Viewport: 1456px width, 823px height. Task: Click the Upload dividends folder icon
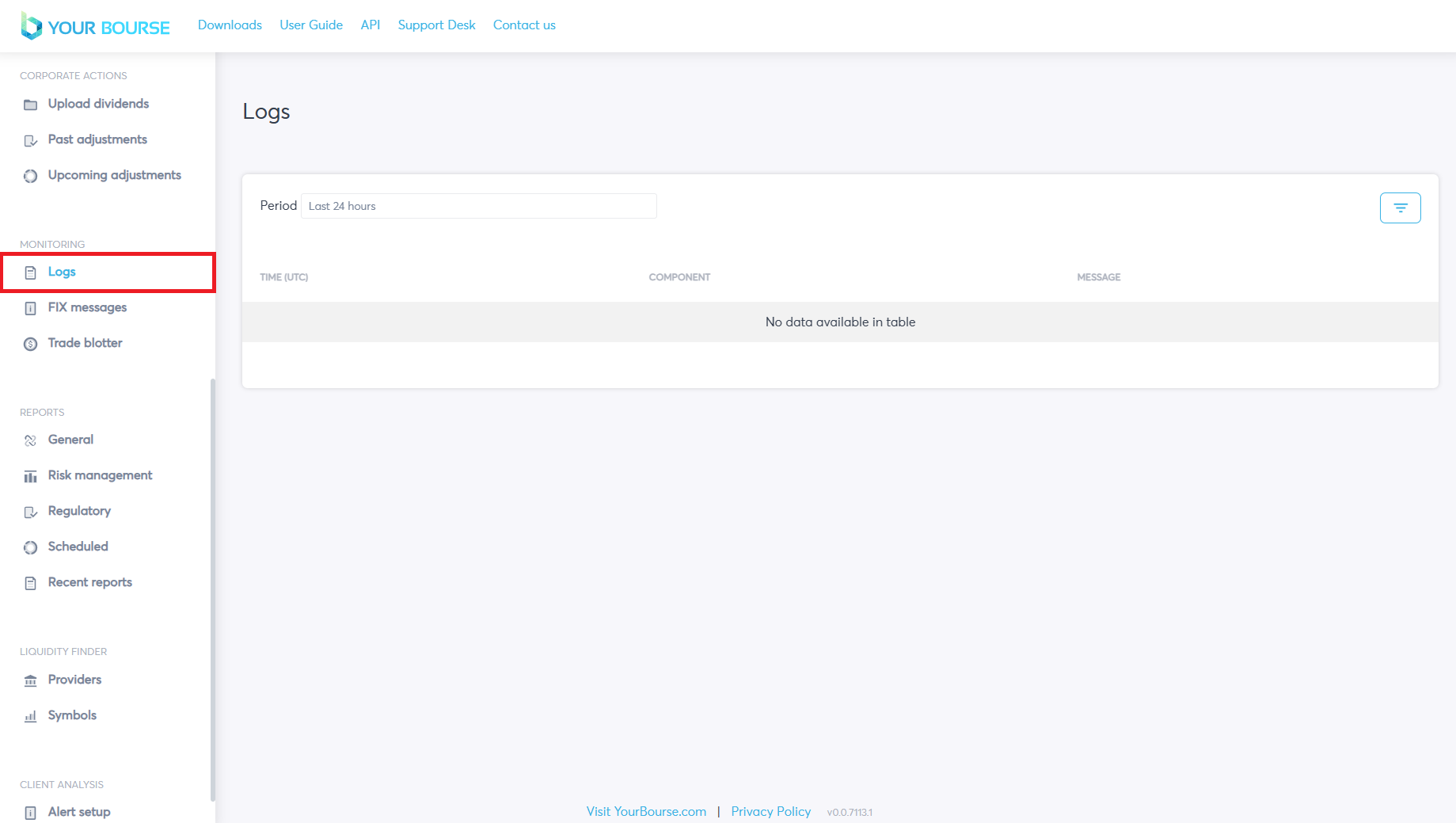click(30, 105)
